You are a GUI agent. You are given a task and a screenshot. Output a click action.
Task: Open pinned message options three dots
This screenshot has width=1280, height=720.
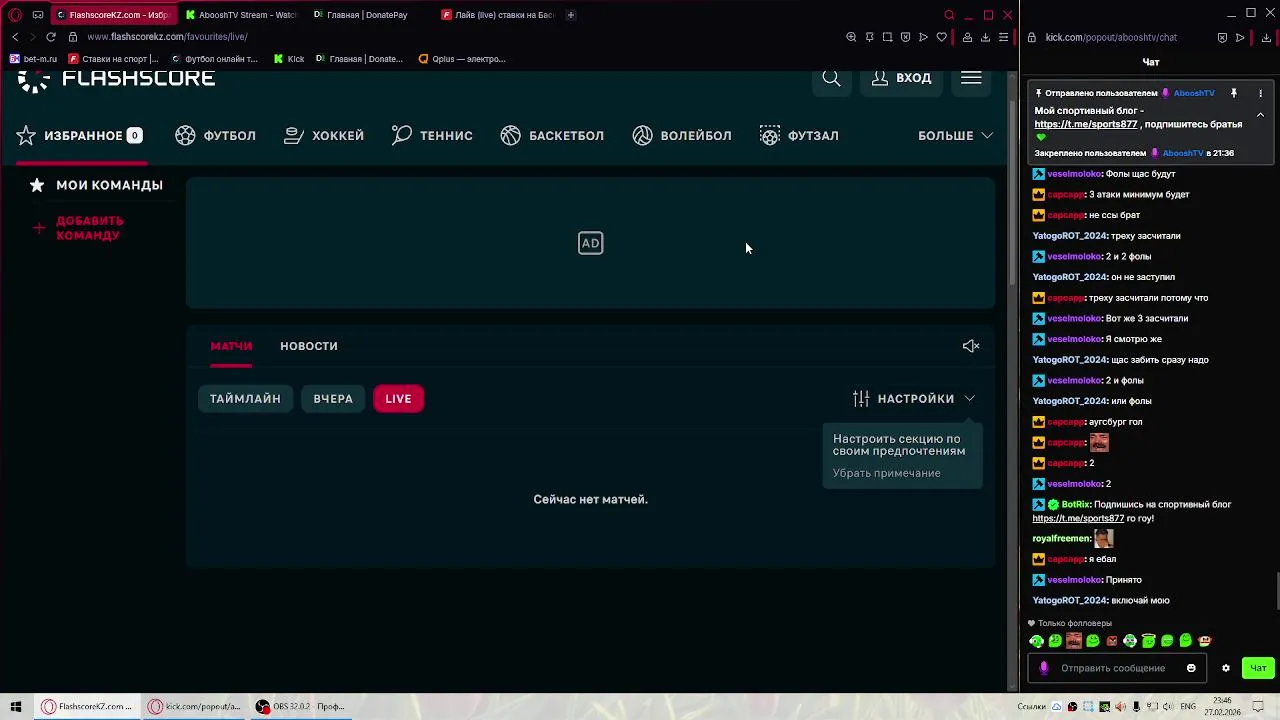pos(1260,93)
